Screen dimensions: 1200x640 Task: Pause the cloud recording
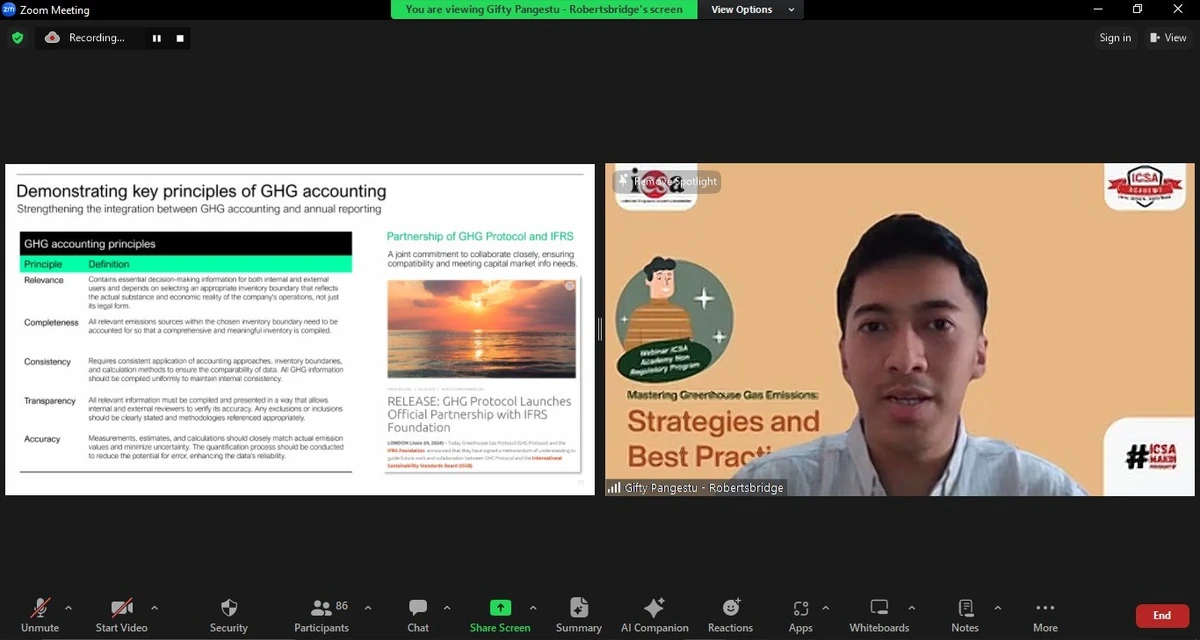[x=155, y=37]
